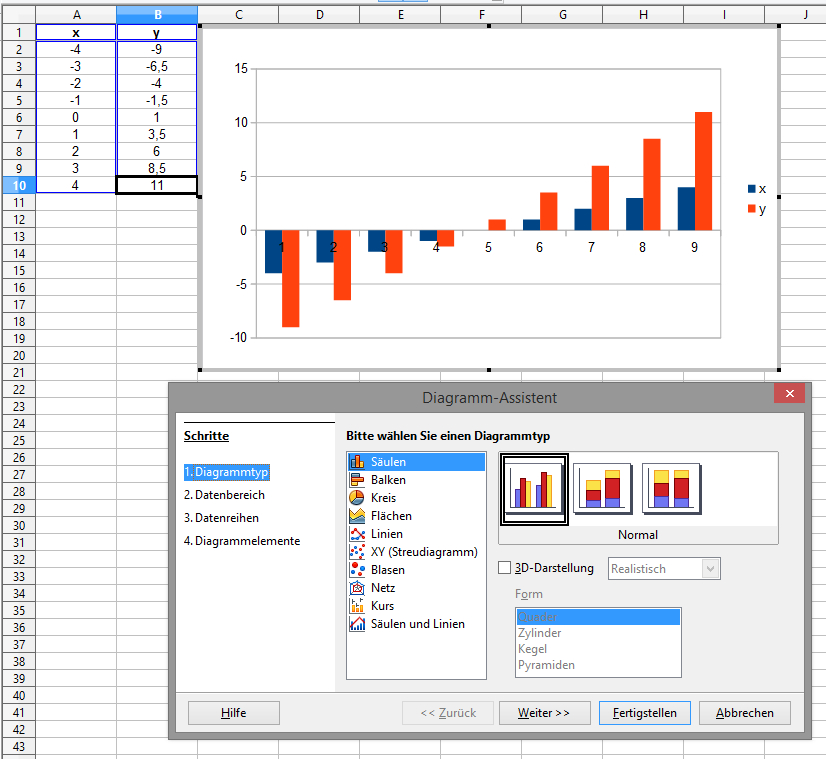
Task: Click the Weiter >> button
Action: tap(543, 713)
